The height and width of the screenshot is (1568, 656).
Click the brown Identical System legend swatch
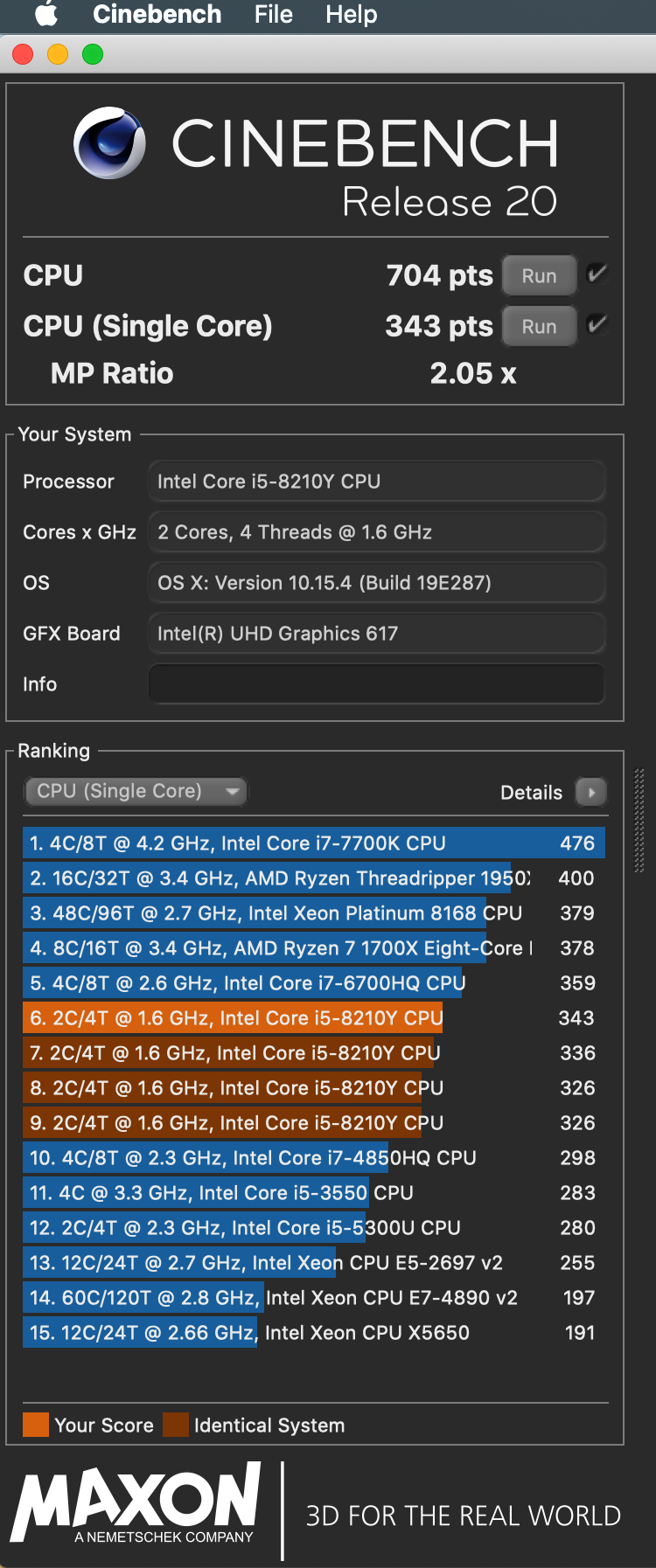176,1426
